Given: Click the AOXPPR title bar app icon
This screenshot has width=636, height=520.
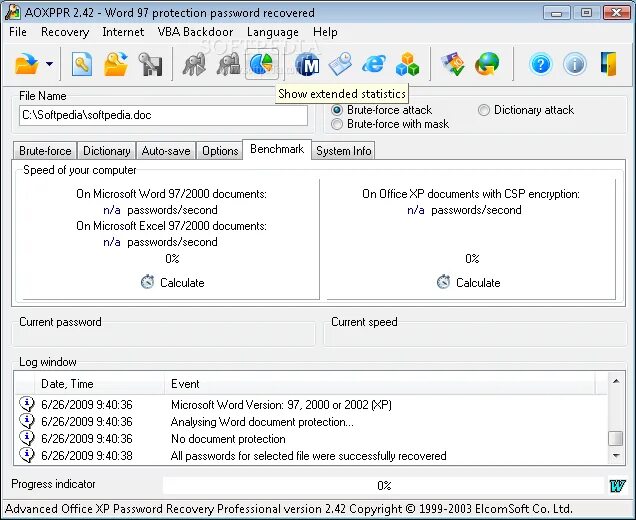Looking at the screenshot, I should coord(13,12).
